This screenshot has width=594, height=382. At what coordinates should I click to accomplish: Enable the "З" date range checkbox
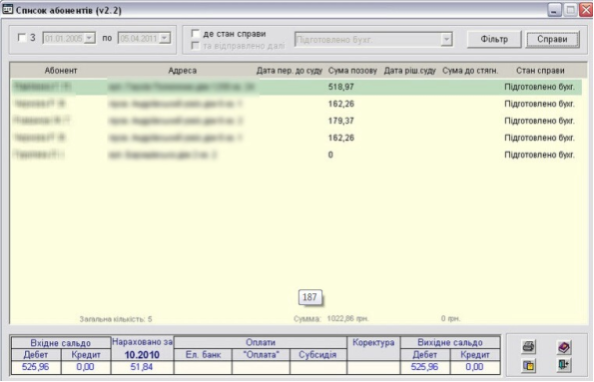click(22, 38)
